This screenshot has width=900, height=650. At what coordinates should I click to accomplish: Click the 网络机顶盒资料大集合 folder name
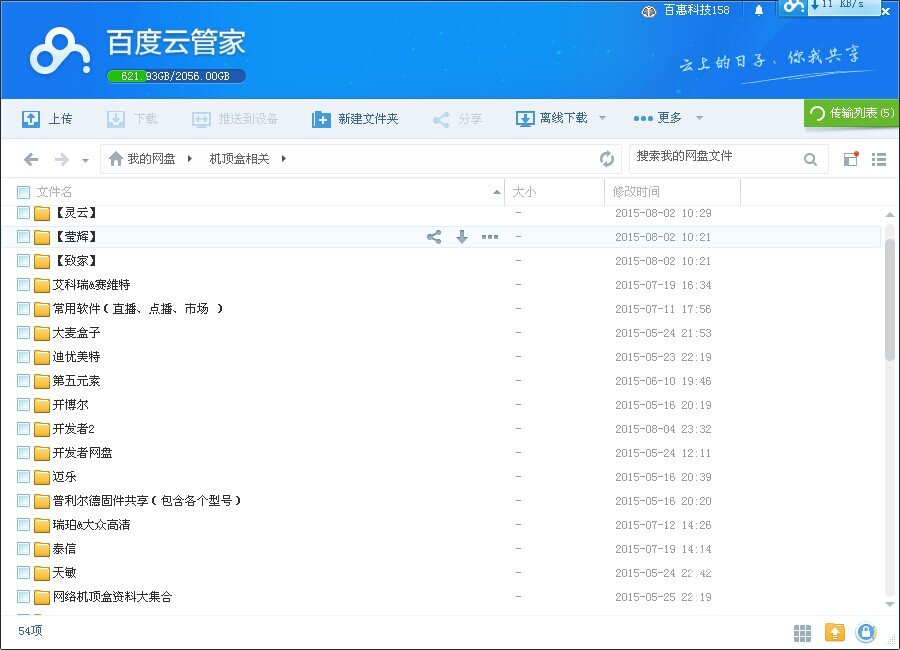click(112, 597)
